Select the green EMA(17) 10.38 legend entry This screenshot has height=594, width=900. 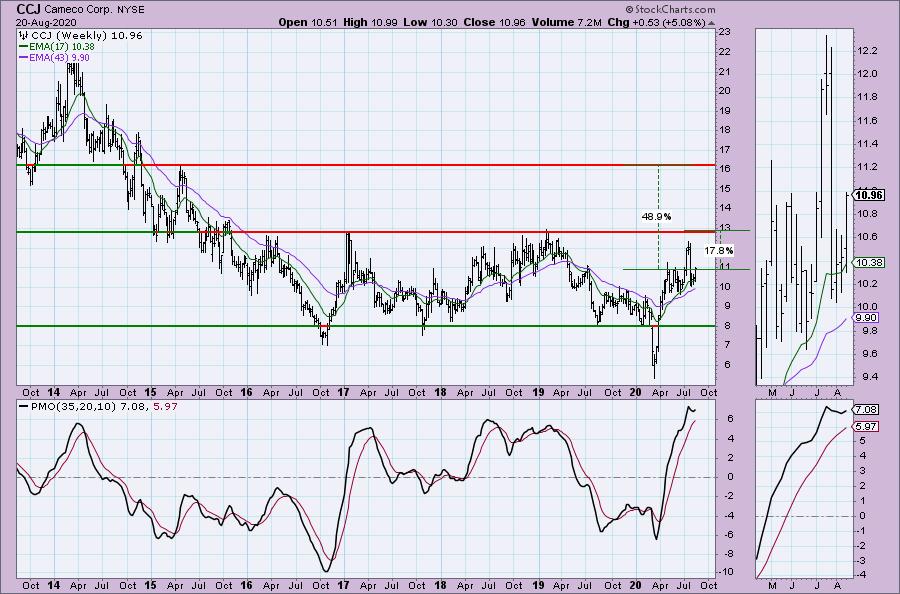click(56, 46)
